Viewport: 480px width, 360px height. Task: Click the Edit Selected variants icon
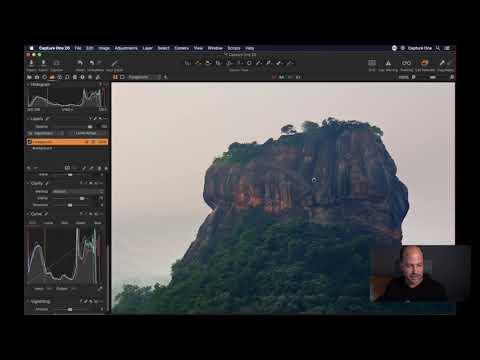[424, 62]
